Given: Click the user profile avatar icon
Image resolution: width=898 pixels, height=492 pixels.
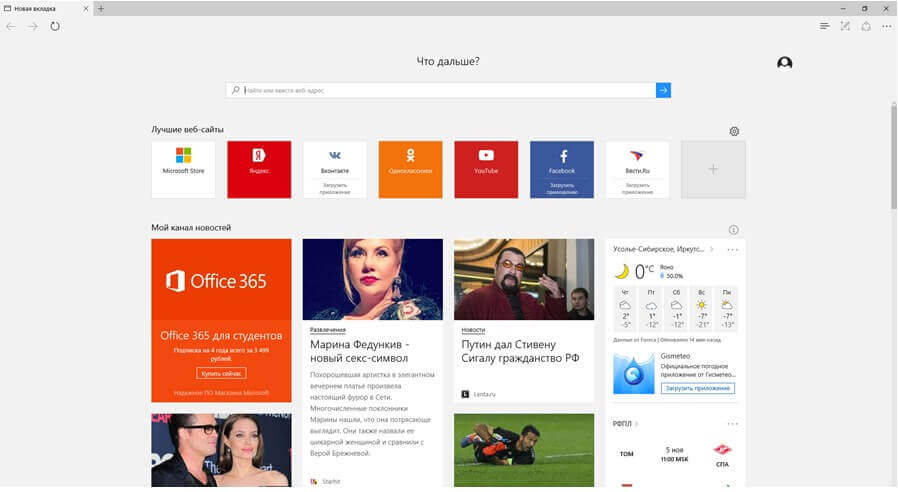Looking at the screenshot, I should click(785, 63).
